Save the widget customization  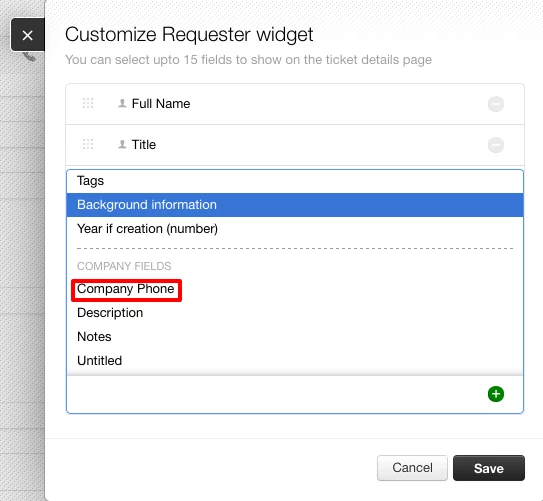click(489, 468)
